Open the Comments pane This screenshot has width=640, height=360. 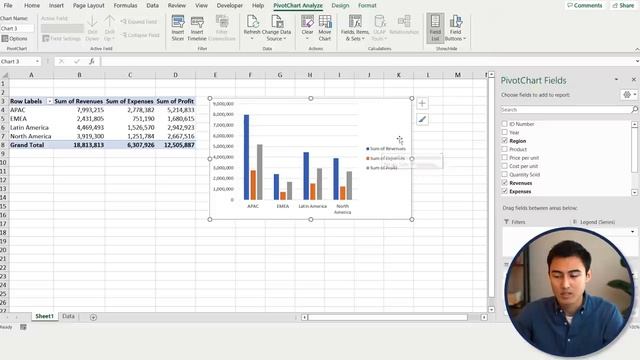tap(584, 5)
